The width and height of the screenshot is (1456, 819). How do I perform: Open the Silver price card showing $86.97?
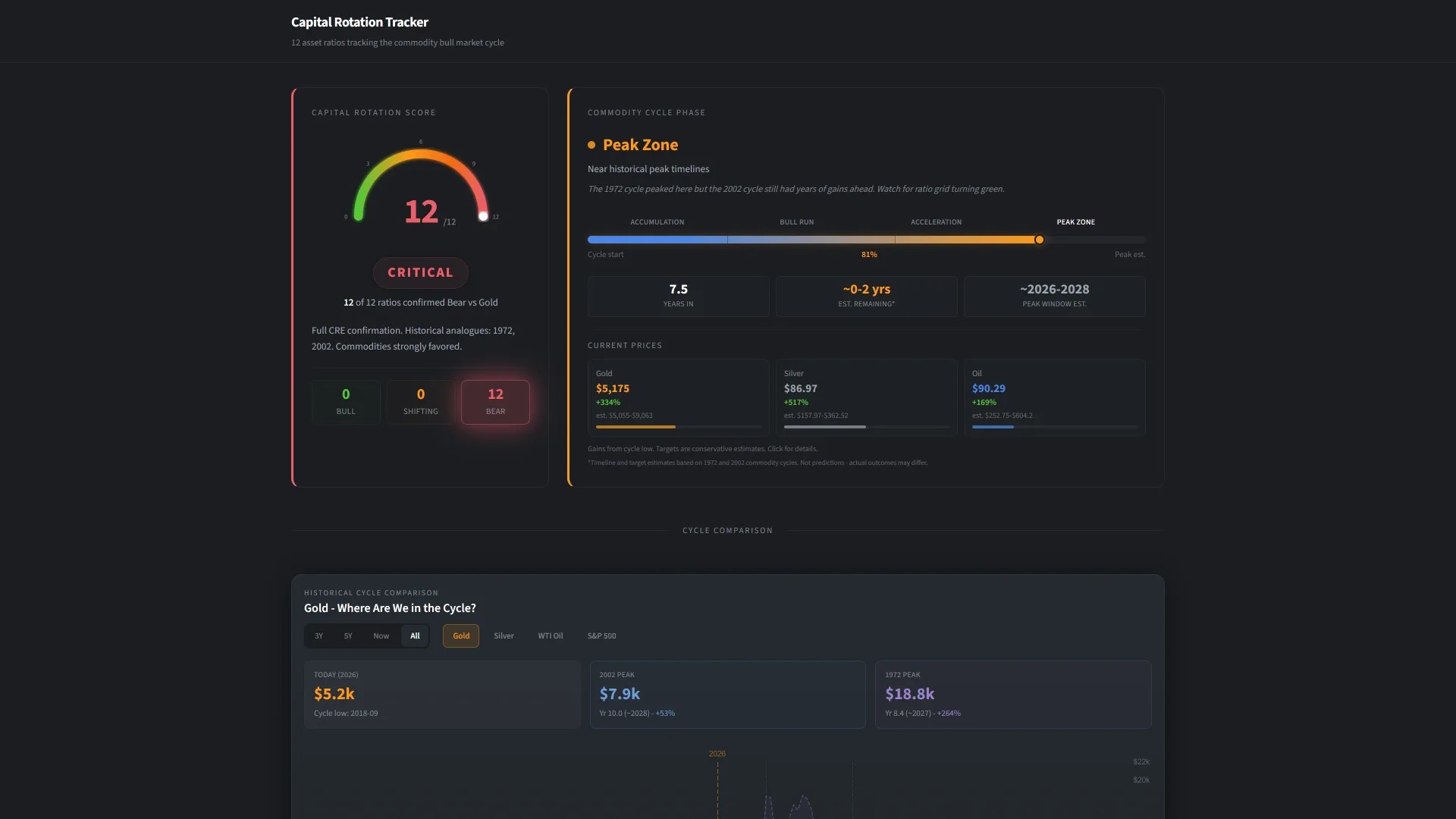pos(865,397)
